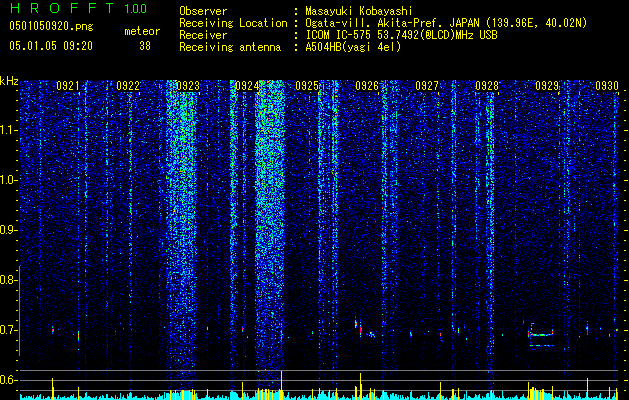Click the Observer field label

coord(203,11)
